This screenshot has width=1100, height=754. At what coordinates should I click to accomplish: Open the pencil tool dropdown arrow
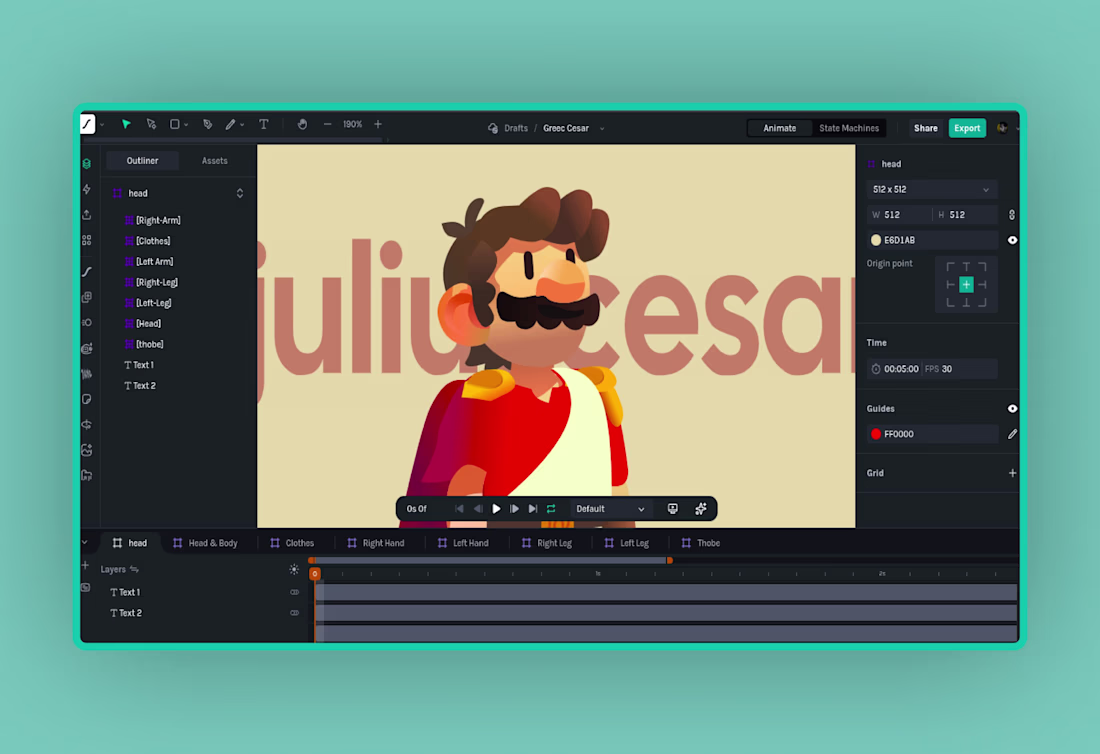click(x=242, y=125)
